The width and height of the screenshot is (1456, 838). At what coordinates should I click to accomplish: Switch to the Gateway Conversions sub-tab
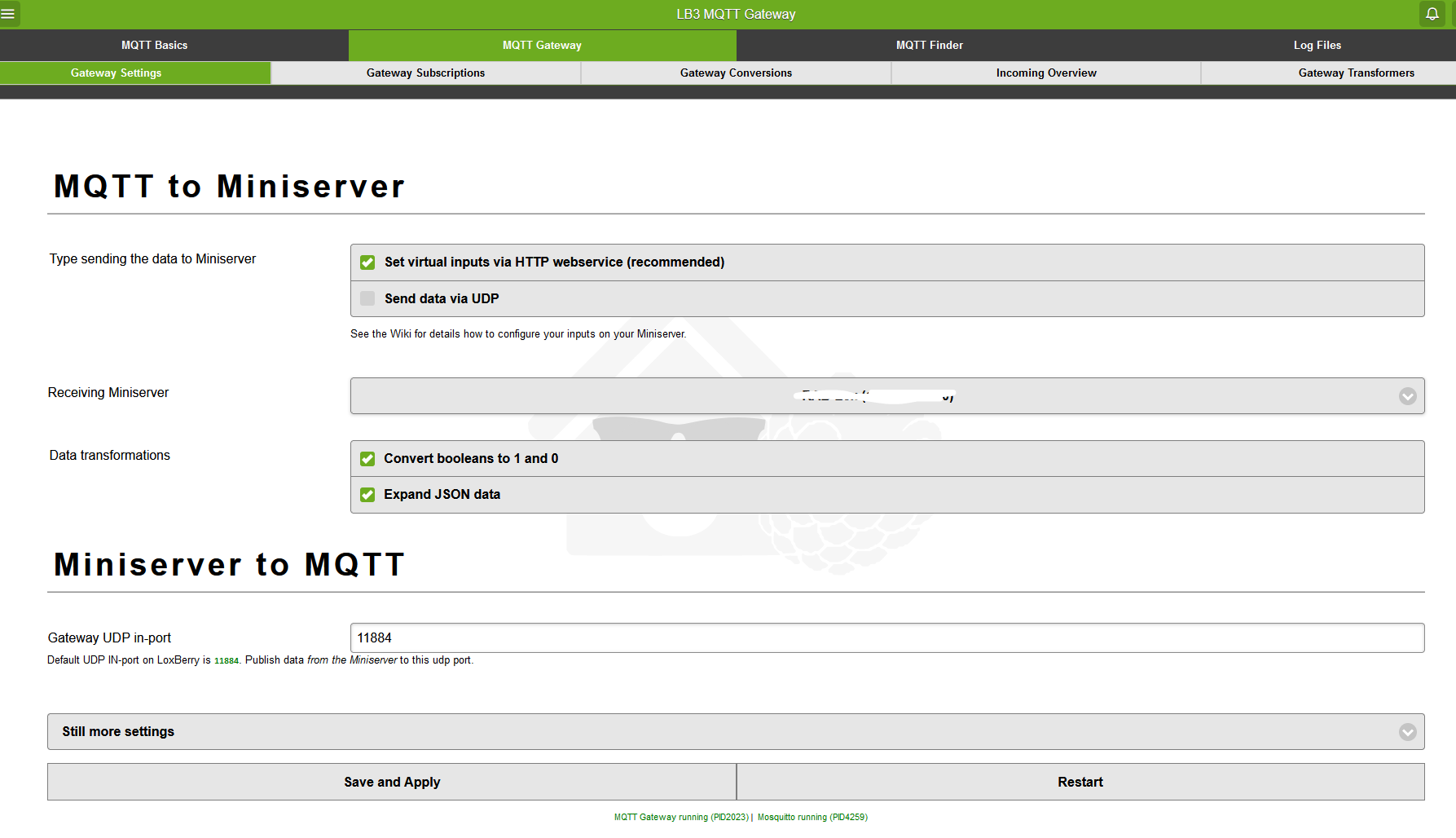click(736, 73)
